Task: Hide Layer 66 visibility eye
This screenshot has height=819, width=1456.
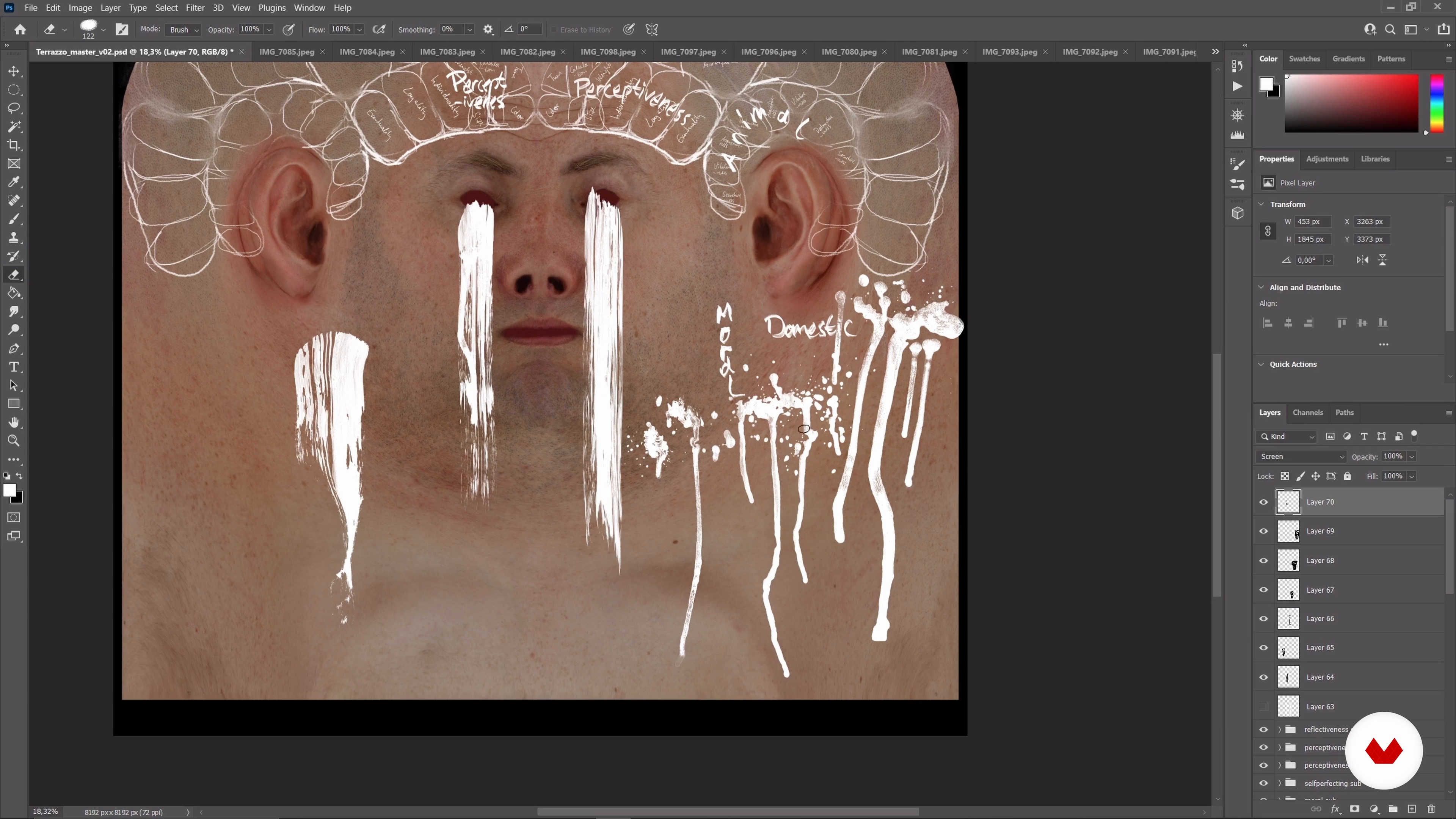Action: coord(1264,619)
